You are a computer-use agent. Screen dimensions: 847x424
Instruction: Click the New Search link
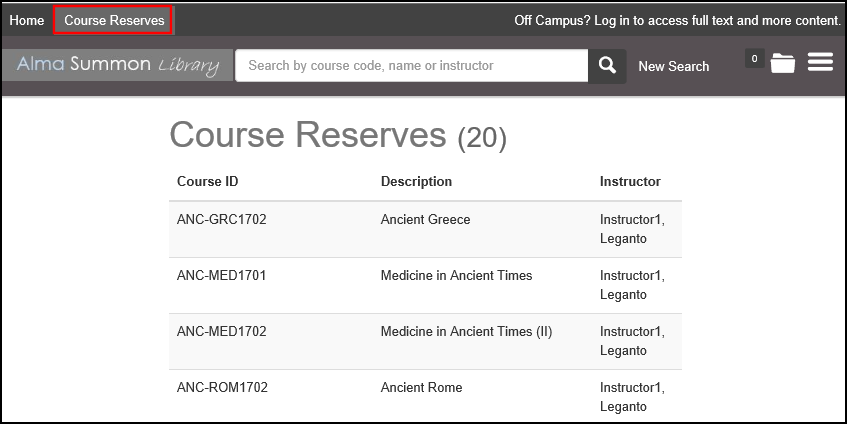[674, 66]
